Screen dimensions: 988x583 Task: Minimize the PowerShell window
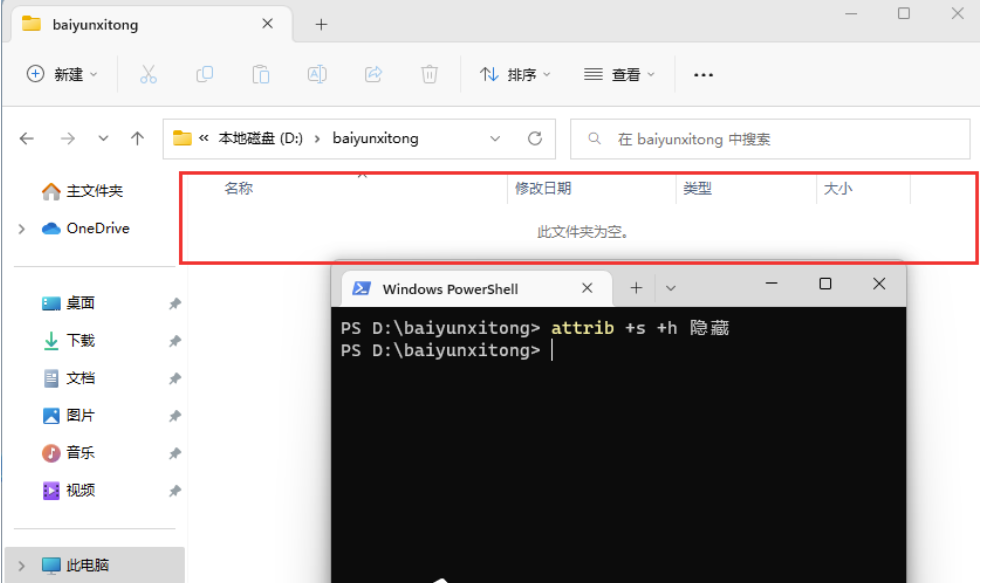tap(771, 284)
